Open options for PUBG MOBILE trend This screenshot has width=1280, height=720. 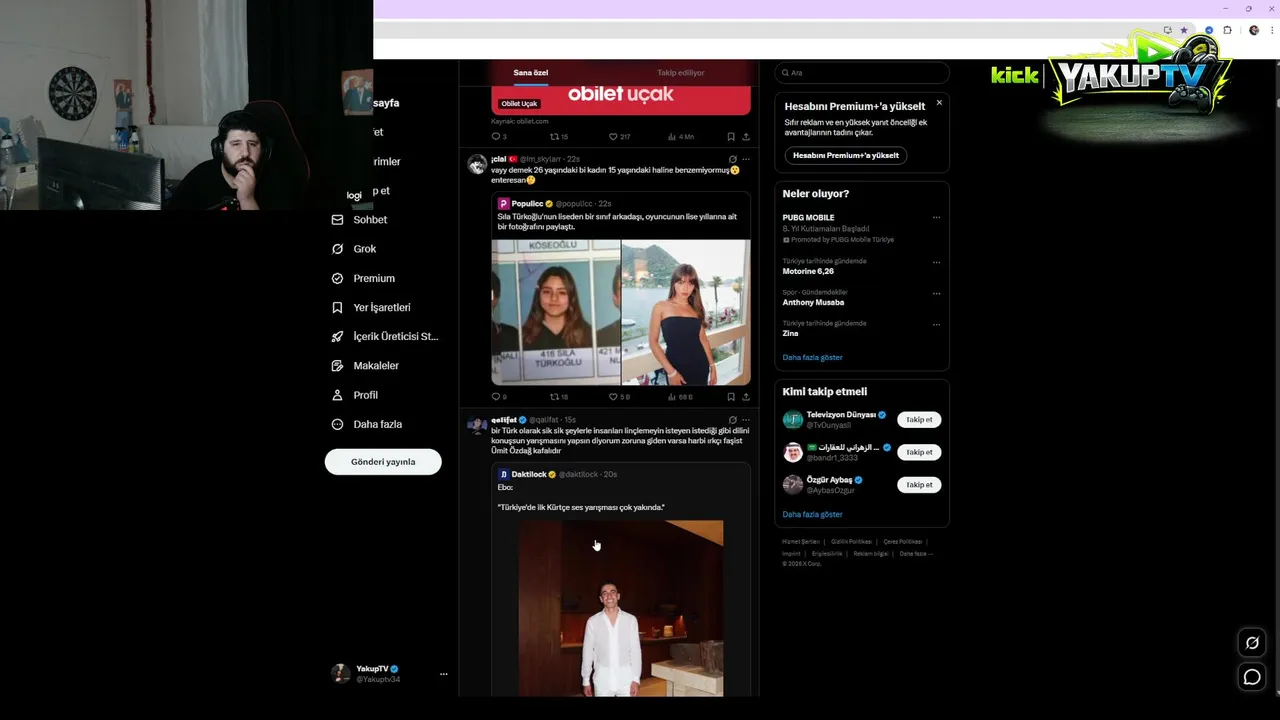coord(936,217)
